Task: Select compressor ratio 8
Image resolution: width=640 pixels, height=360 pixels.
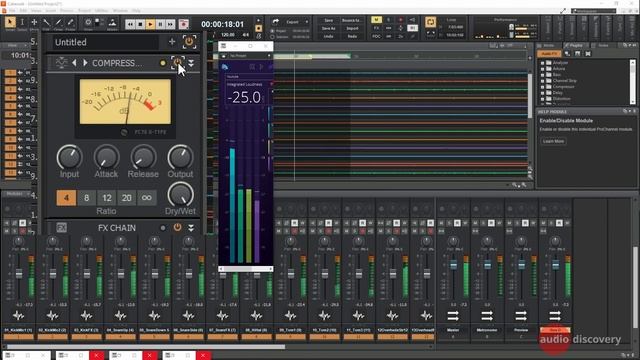Action: (x=87, y=198)
